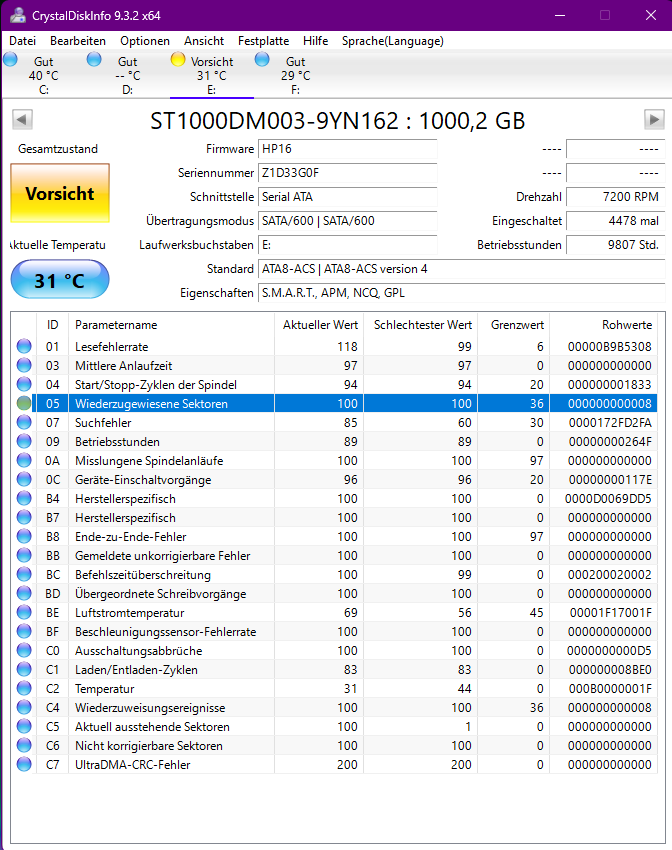This screenshot has height=850, width=672.
Task: Click the yellow status icon for Wiederzugewiesene Sektoren
Action: coord(24,403)
